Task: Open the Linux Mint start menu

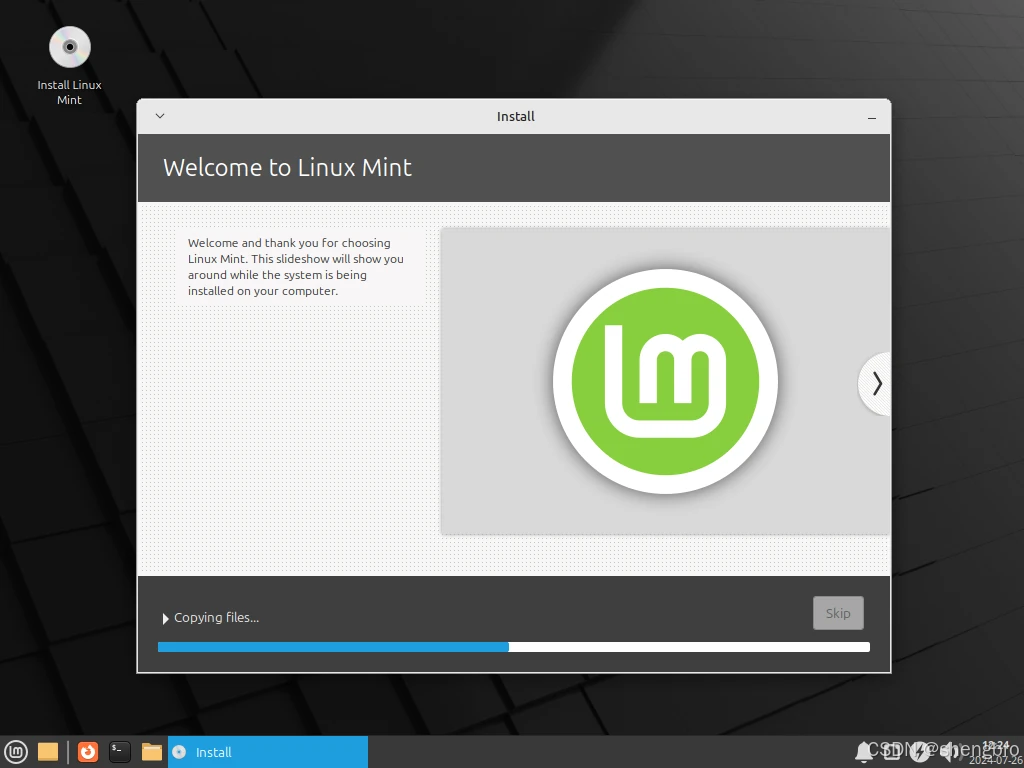Action: 16,752
